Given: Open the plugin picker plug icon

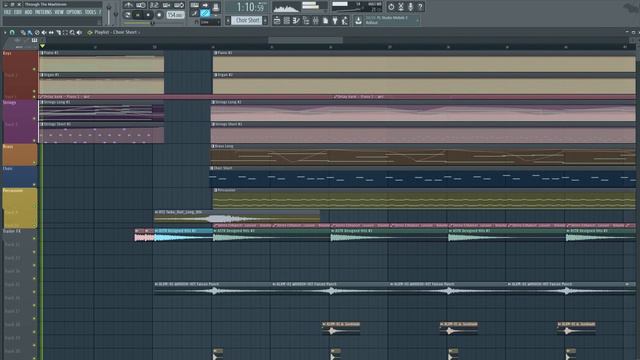Looking at the screenshot, I should tap(335, 20).
